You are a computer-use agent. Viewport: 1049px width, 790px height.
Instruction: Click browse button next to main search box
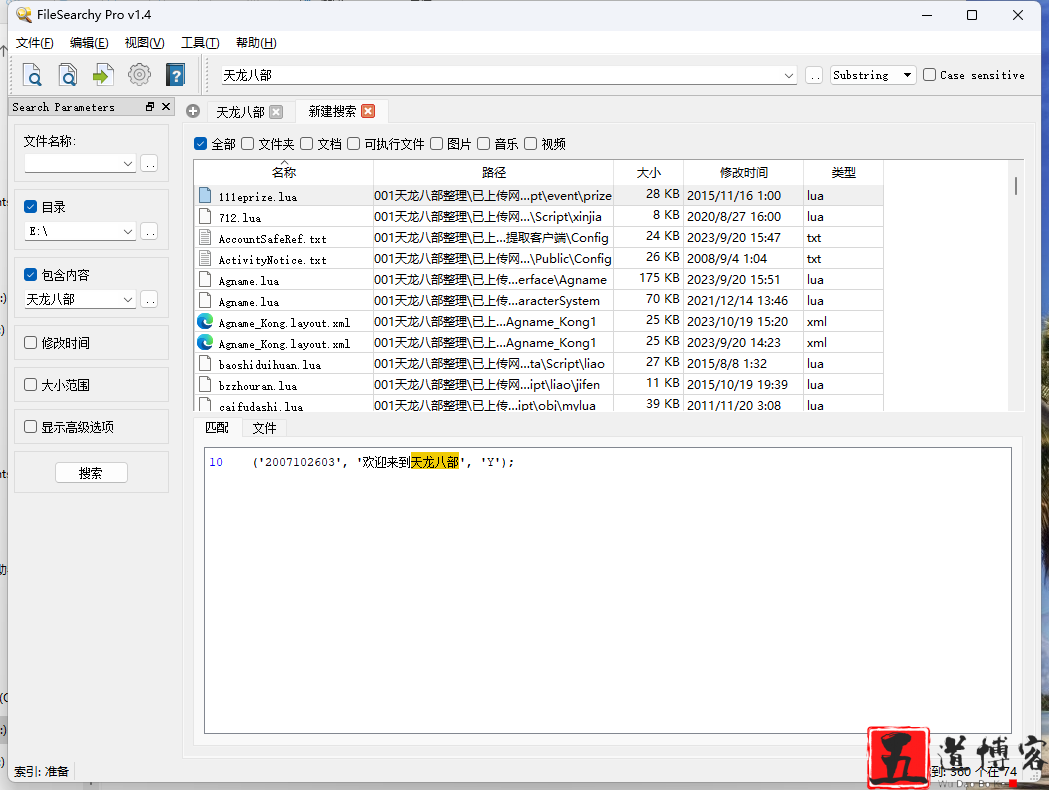(x=814, y=76)
